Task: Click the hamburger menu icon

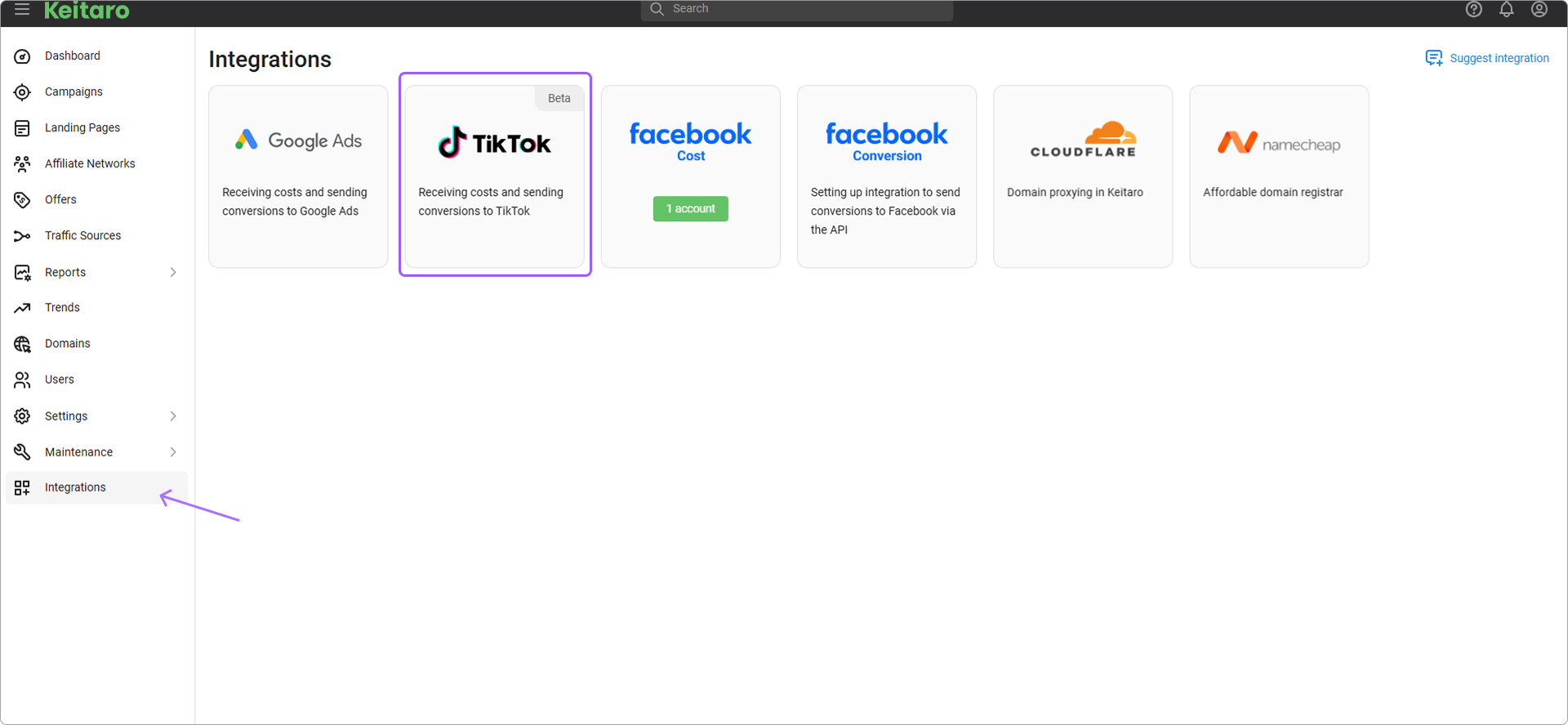Action: (x=22, y=9)
